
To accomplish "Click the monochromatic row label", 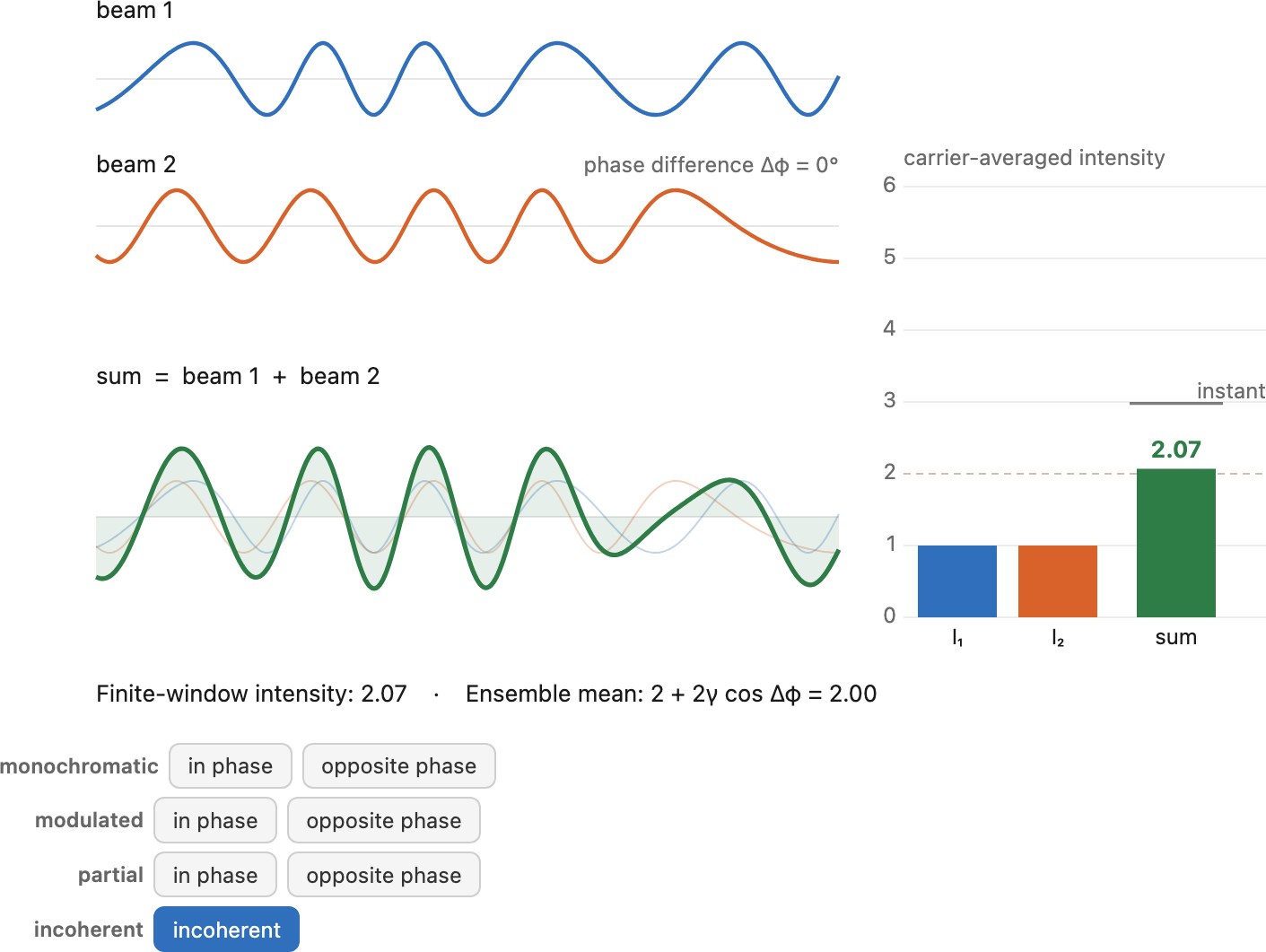I will click(x=79, y=766).
